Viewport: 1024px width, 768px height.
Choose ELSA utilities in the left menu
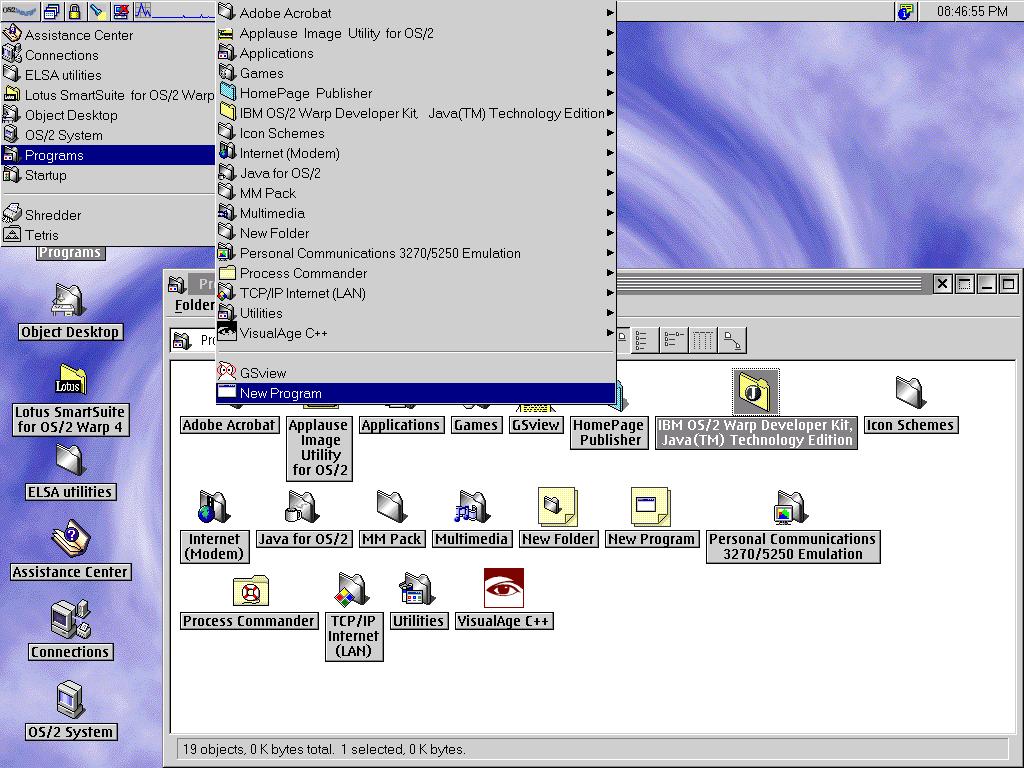[108, 75]
